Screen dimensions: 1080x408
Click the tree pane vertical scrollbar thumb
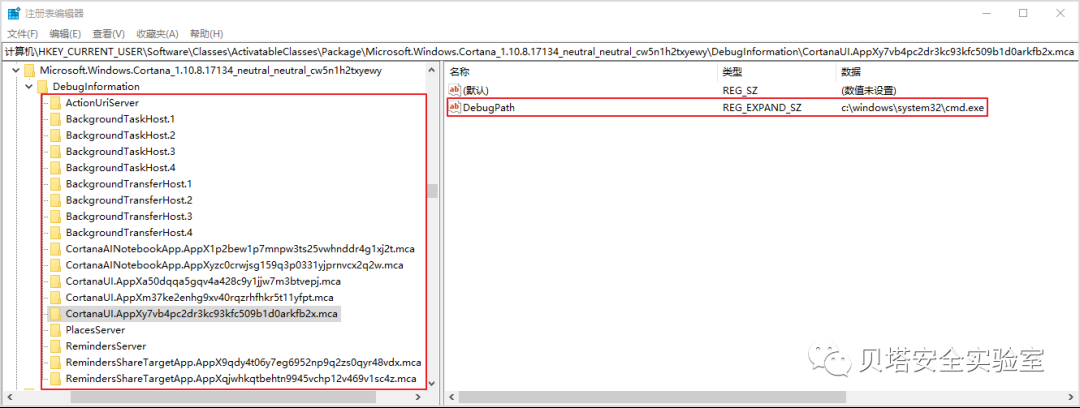433,191
